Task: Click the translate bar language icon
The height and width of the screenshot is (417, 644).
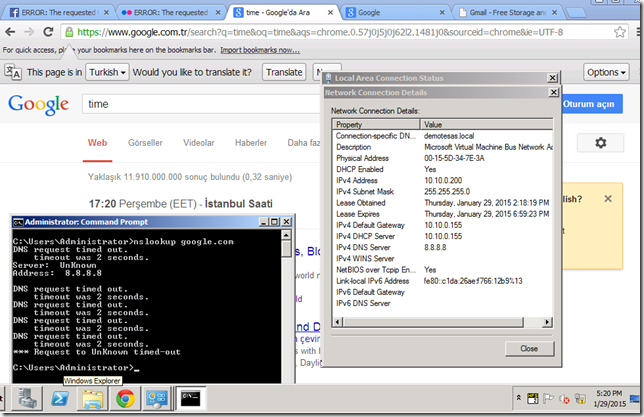Action: coord(13,72)
